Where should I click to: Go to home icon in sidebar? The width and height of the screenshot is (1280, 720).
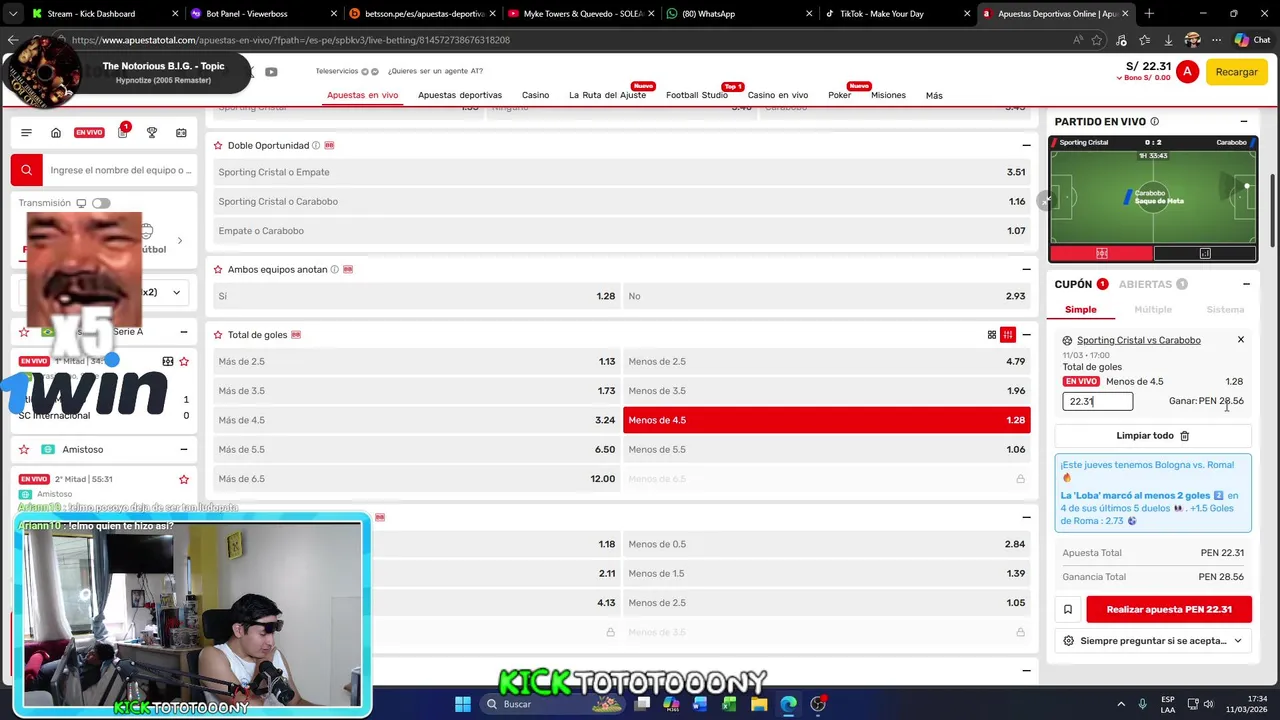pyautogui.click(x=56, y=133)
